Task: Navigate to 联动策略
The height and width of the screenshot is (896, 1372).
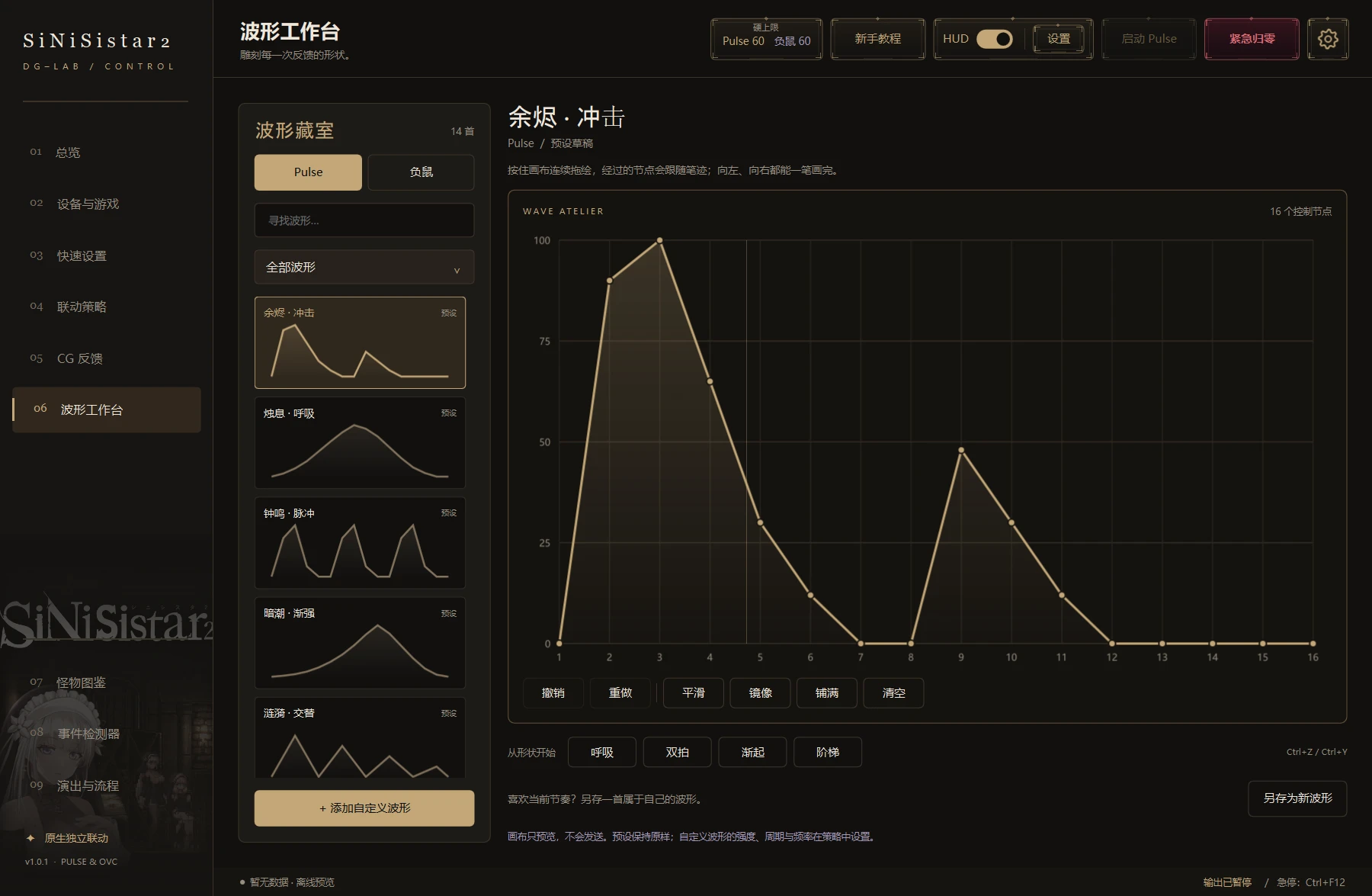Action: (107, 307)
